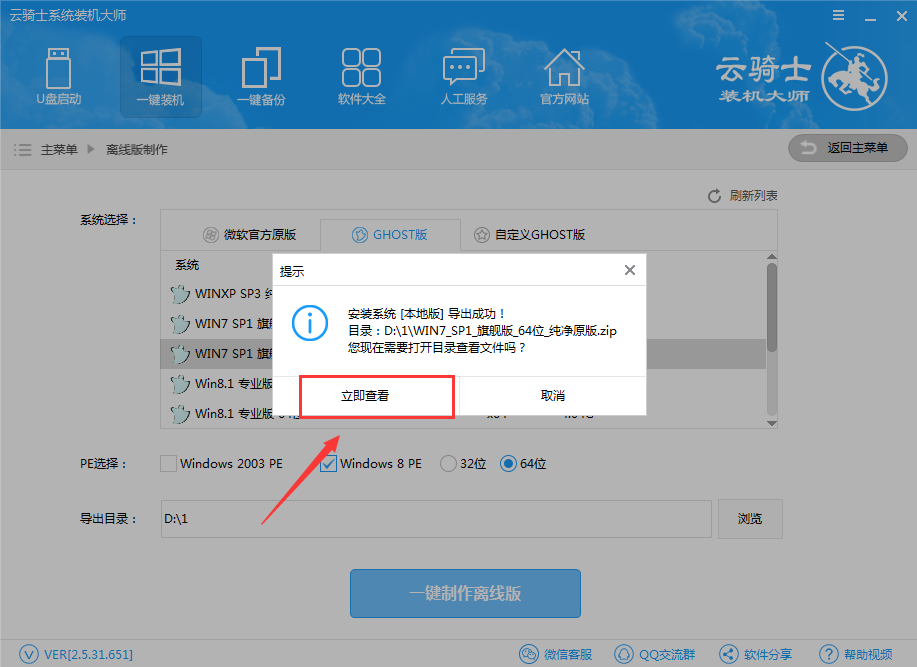Image resolution: width=917 pixels, height=667 pixels.
Task: Launch the 软件大全 software center
Action: click(362, 76)
